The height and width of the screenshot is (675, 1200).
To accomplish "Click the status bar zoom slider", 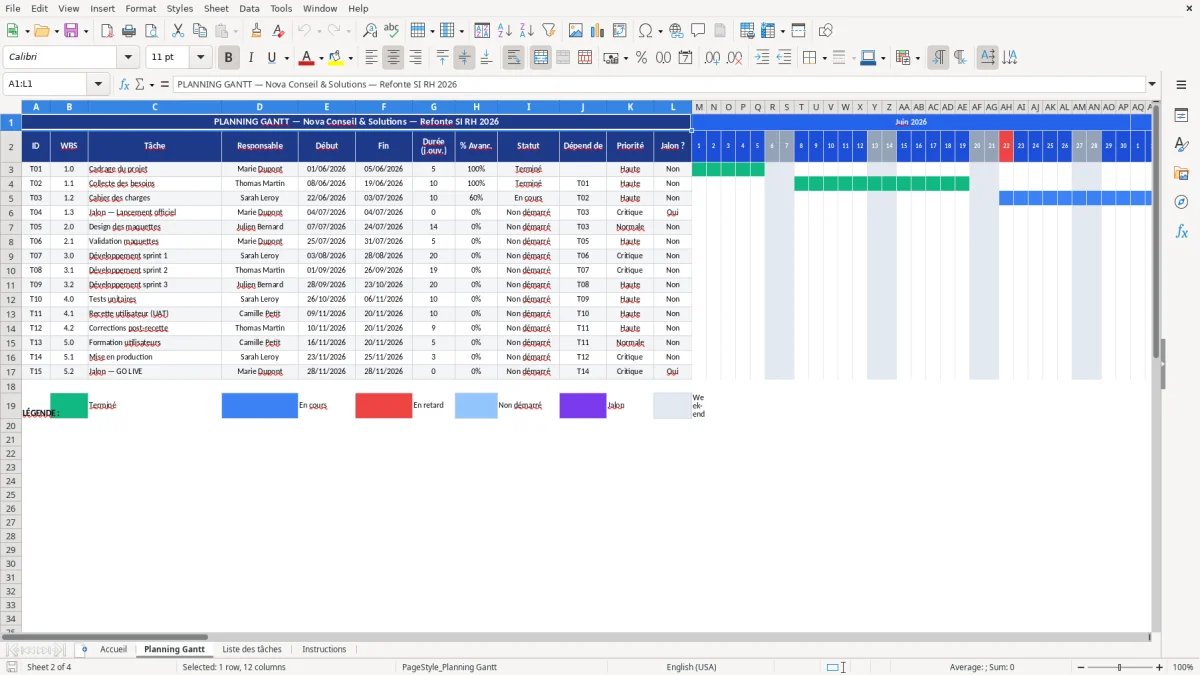I will pyautogui.click(x=1119, y=667).
